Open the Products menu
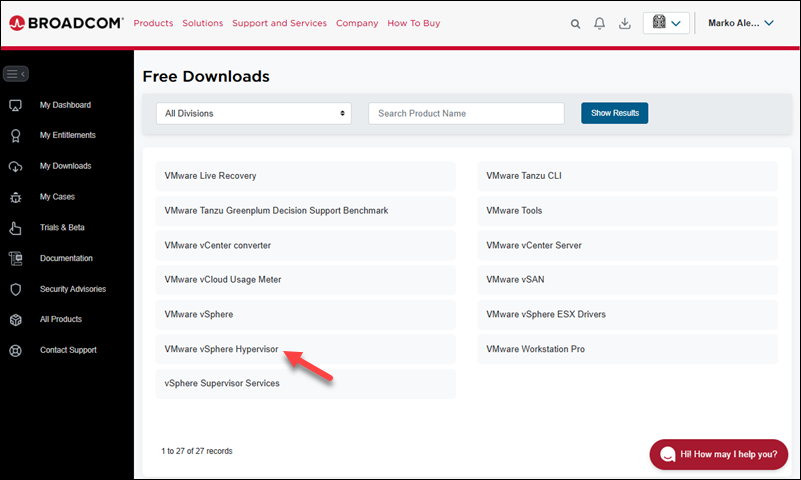The height and width of the screenshot is (480, 801). click(153, 23)
